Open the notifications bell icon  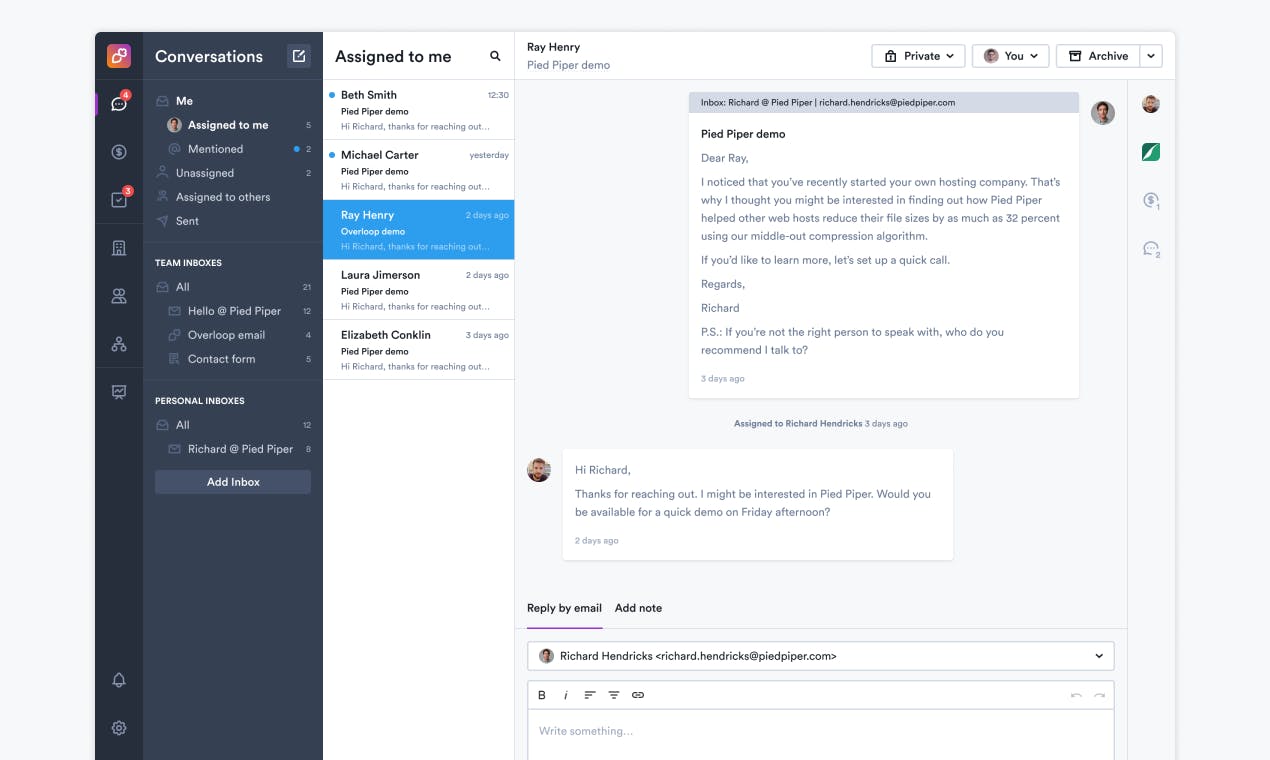119,680
